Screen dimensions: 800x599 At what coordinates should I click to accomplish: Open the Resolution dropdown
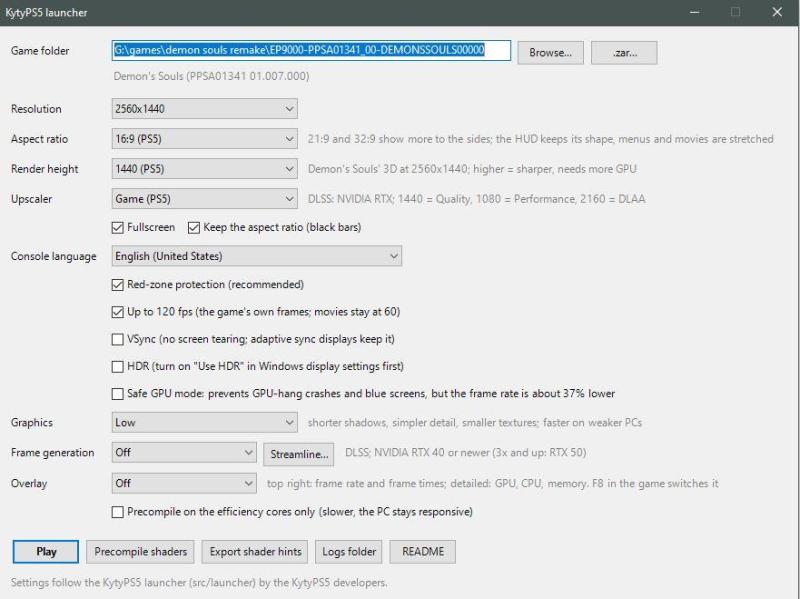[x=205, y=109]
